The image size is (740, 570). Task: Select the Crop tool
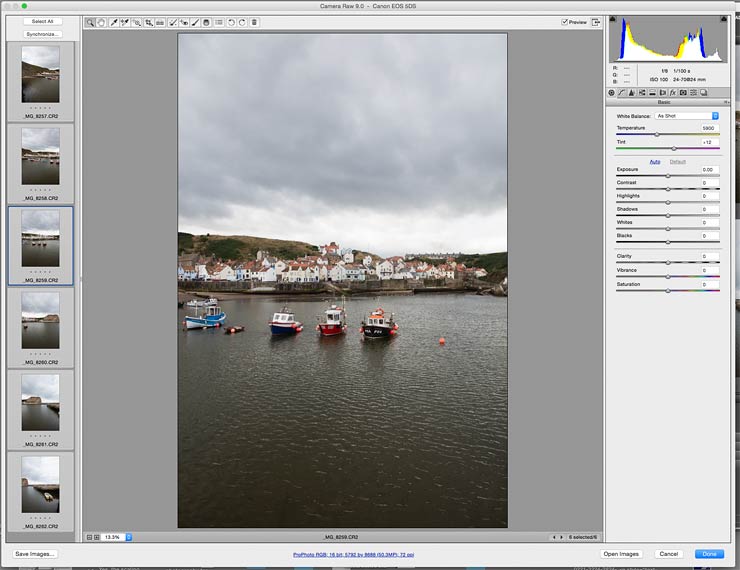[x=149, y=22]
